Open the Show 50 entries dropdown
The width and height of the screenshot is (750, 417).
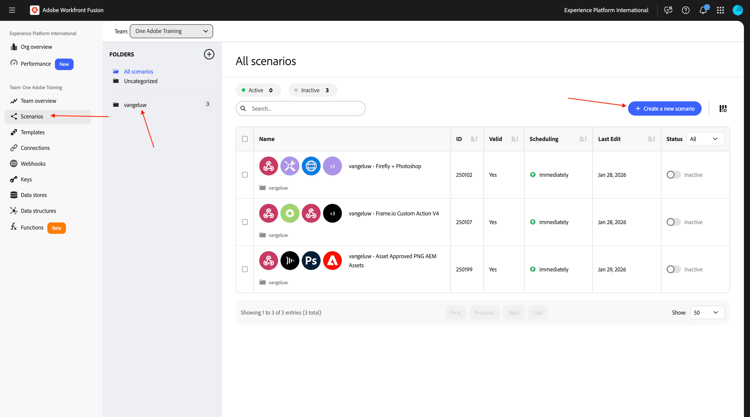tap(707, 312)
